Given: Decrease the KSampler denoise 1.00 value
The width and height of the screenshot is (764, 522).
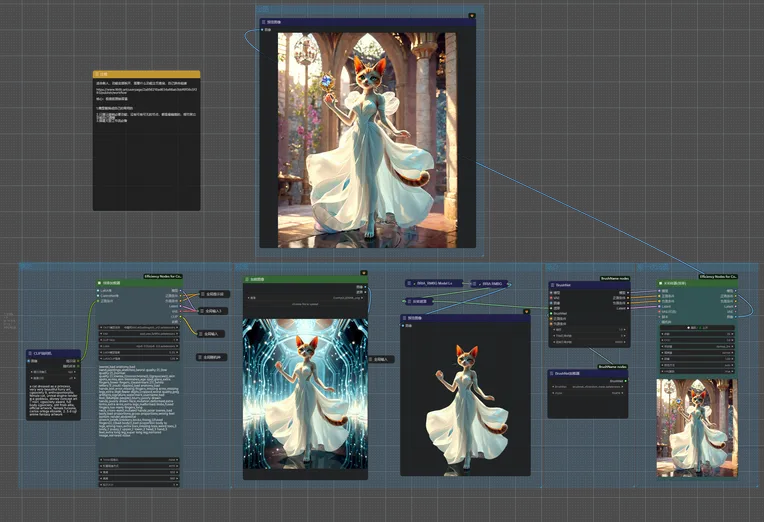Looking at the screenshot, I should (x=663, y=359).
